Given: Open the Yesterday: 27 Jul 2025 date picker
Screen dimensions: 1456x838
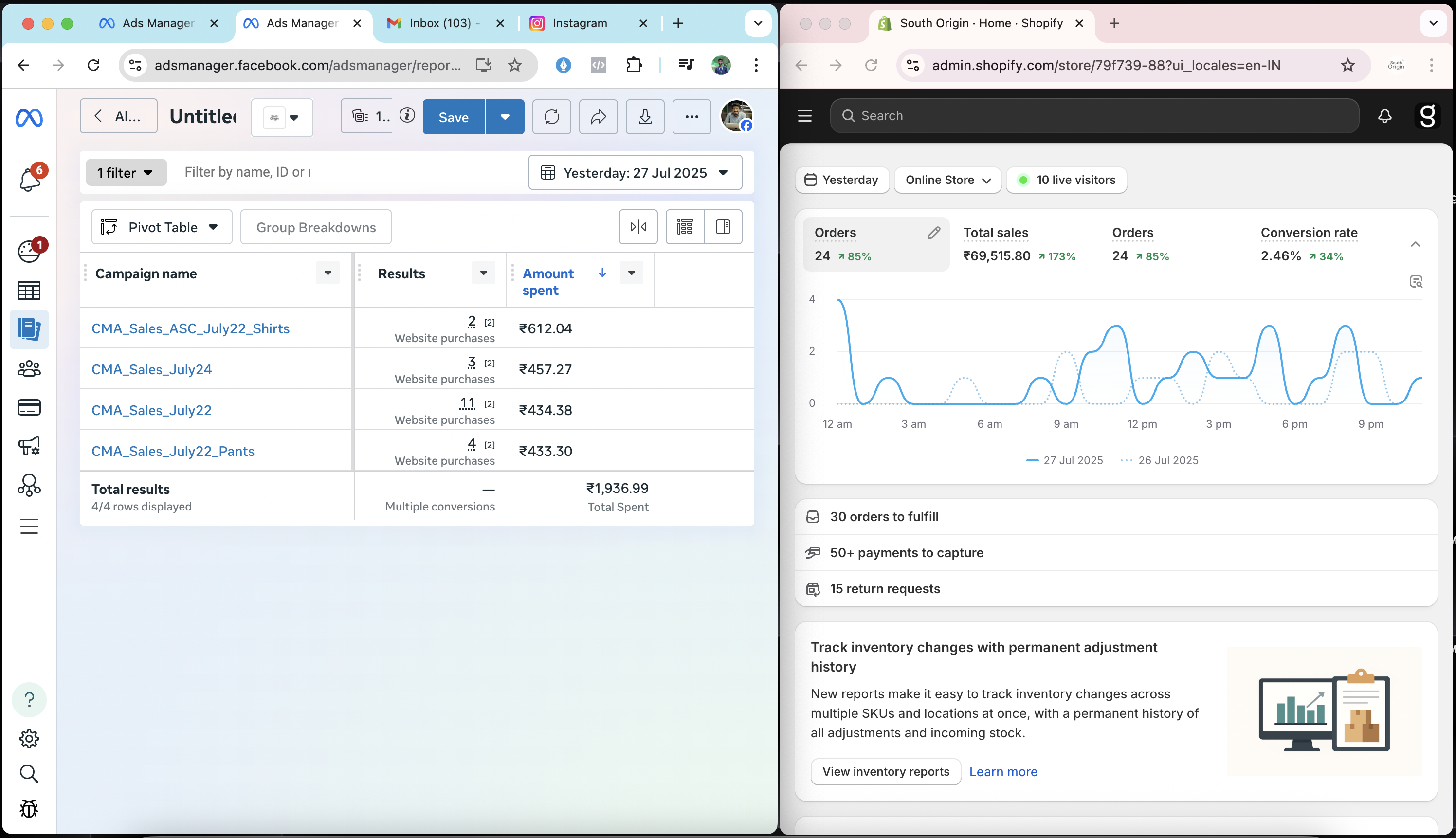Looking at the screenshot, I should 635,173.
